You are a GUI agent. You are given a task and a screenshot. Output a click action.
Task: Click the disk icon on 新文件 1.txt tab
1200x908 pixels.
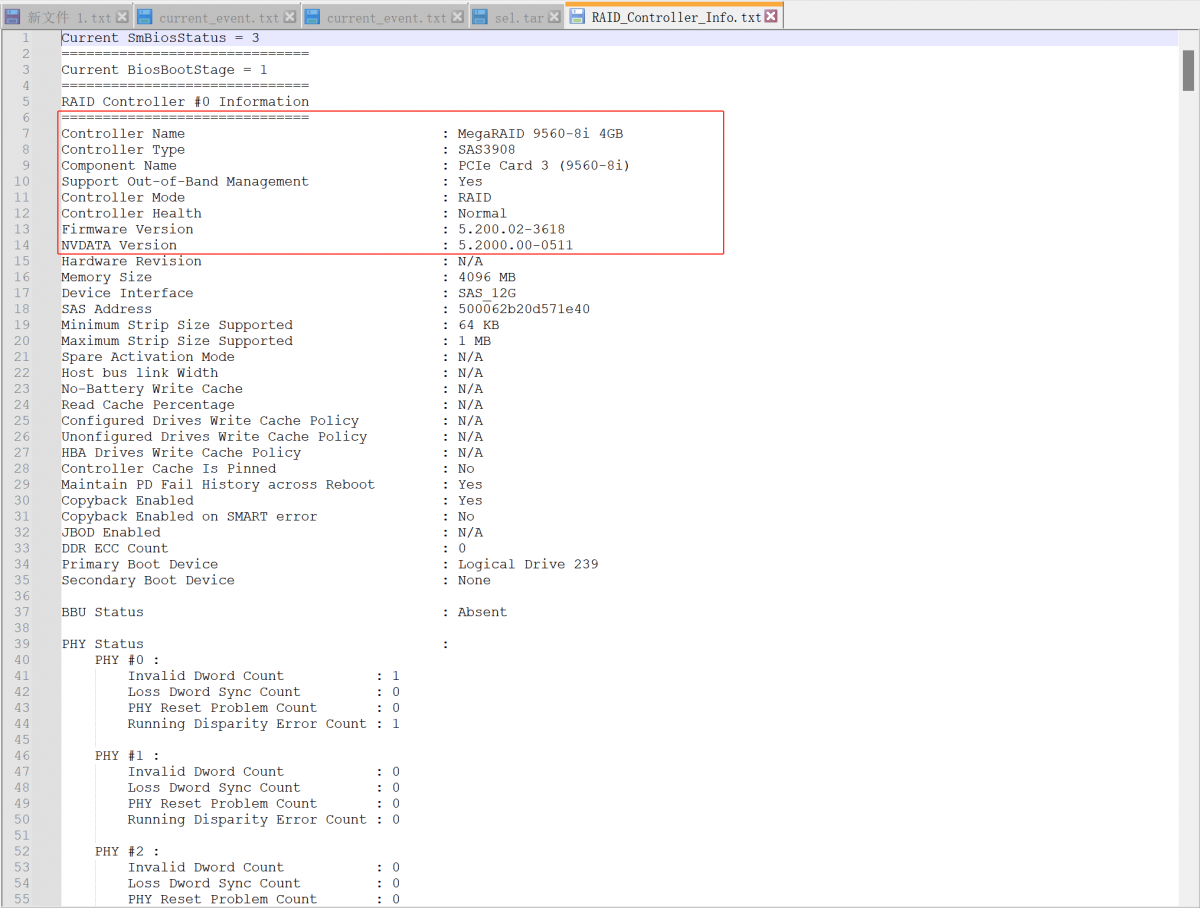(x=13, y=18)
